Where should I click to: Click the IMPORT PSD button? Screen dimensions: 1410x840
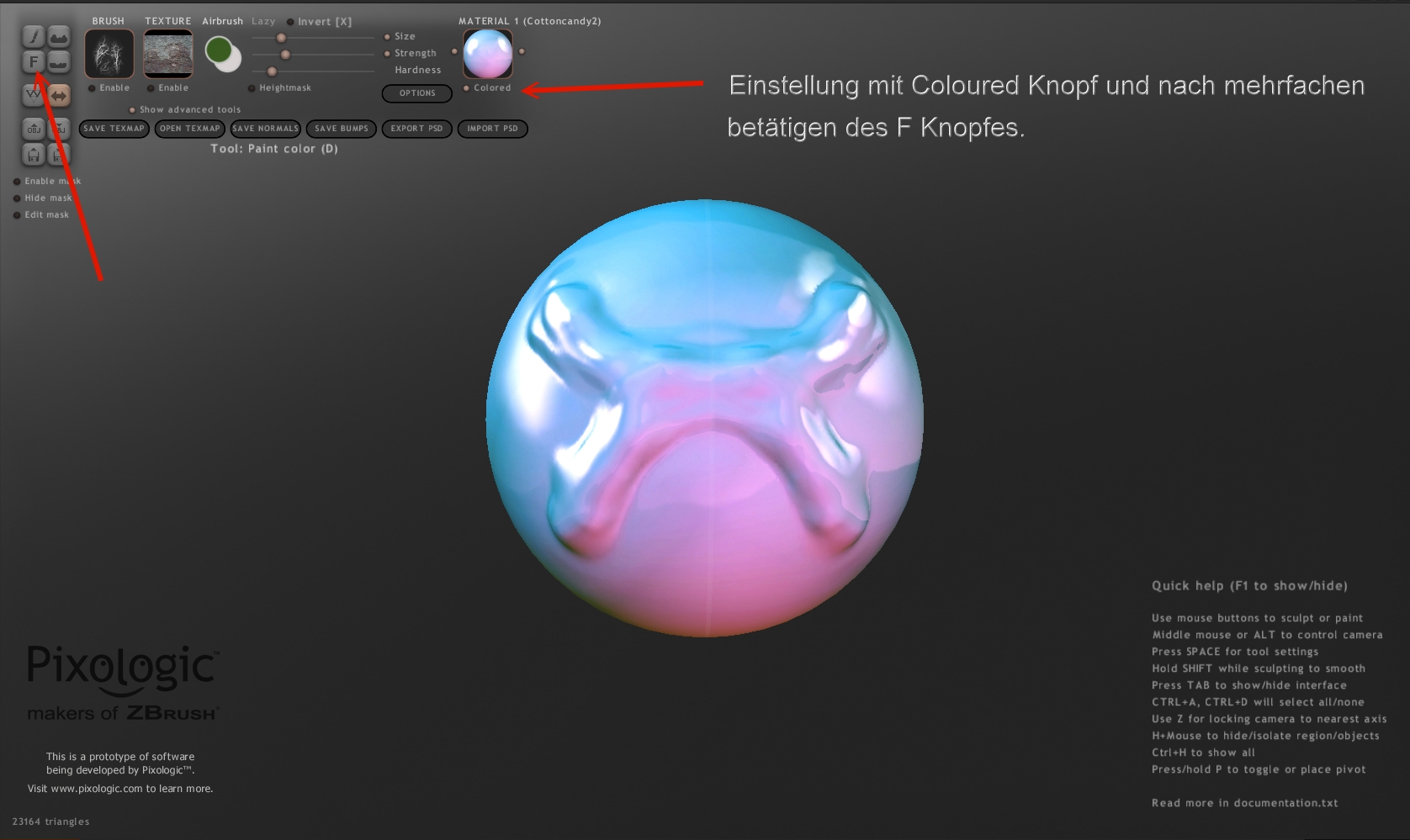coord(493,129)
